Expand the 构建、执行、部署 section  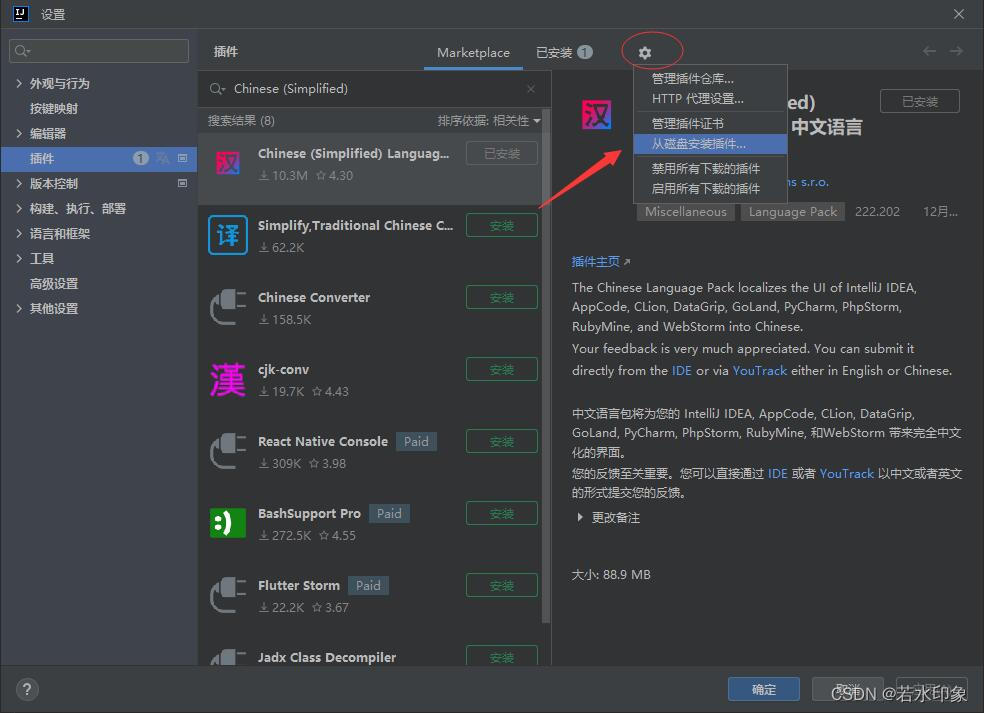[19, 208]
